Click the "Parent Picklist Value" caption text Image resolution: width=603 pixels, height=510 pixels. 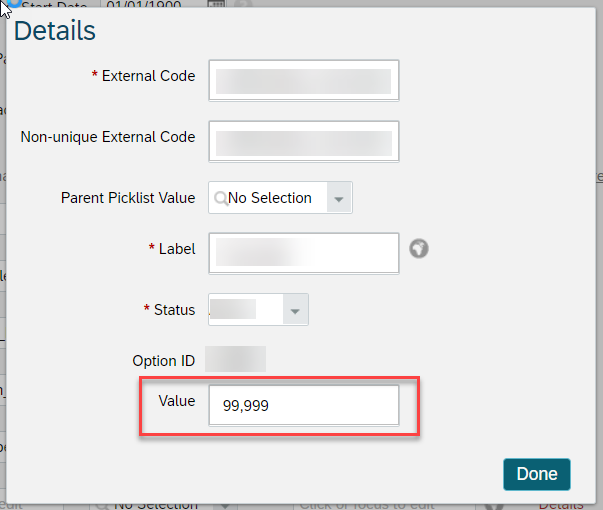(x=128, y=198)
